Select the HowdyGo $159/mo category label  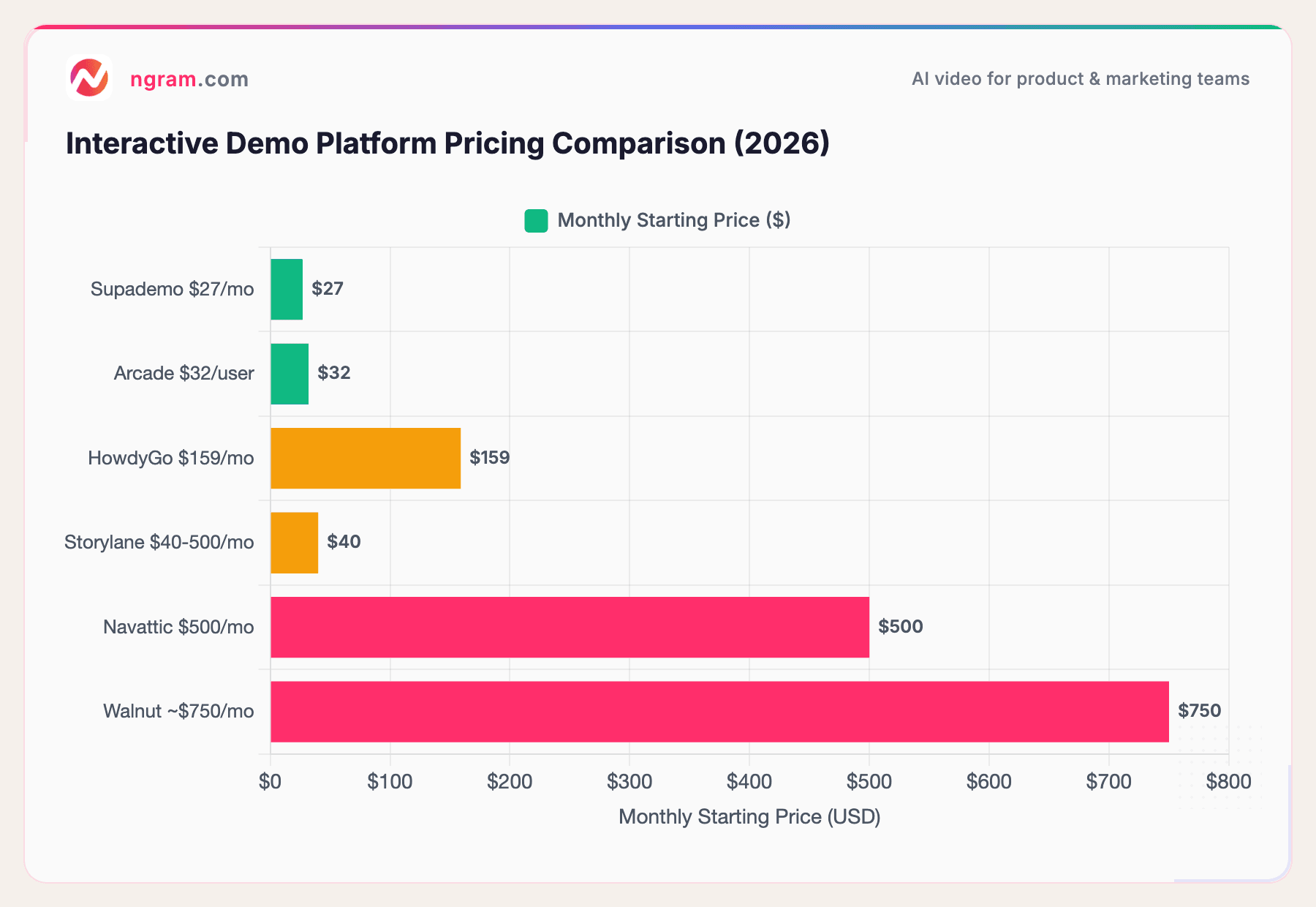coord(171,457)
